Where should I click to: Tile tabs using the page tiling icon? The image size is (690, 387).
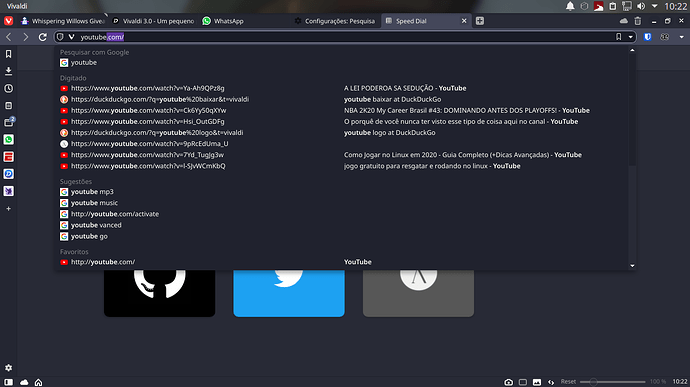[523, 382]
